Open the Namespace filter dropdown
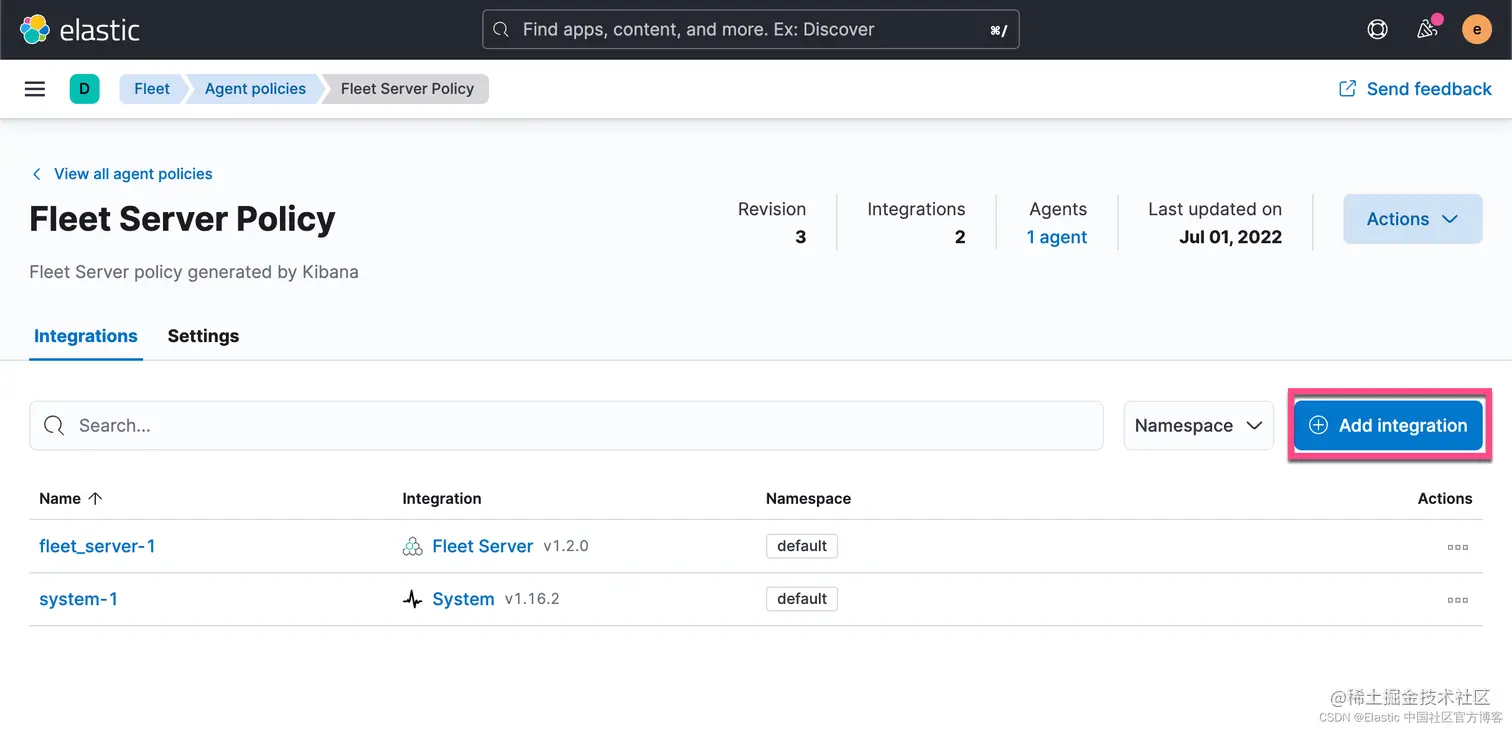Viewport: 1512px width, 729px height. pyautogui.click(x=1199, y=426)
